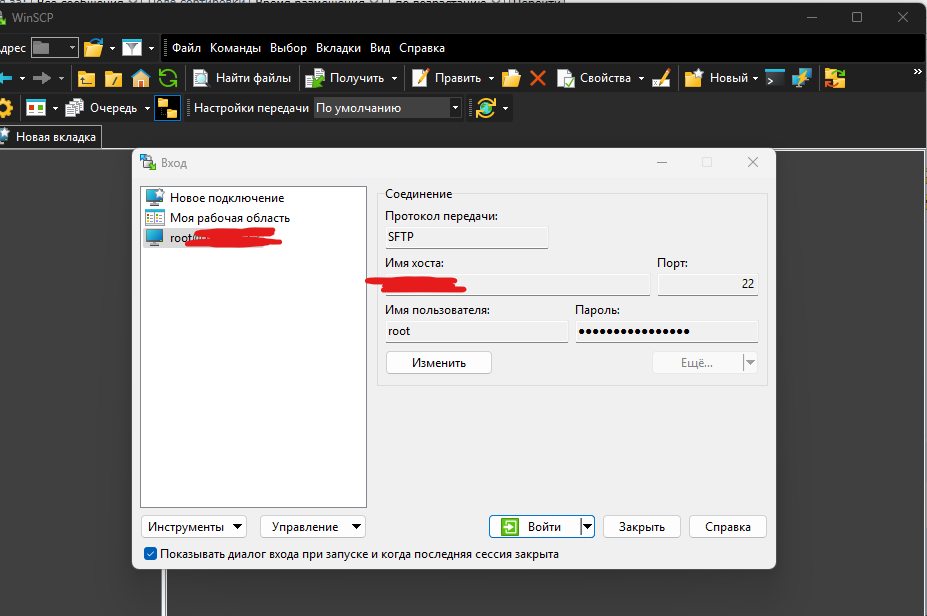Select Новое подключение in the site list
Image resolution: width=927 pixels, height=616 pixels.
(x=226, y=198)
